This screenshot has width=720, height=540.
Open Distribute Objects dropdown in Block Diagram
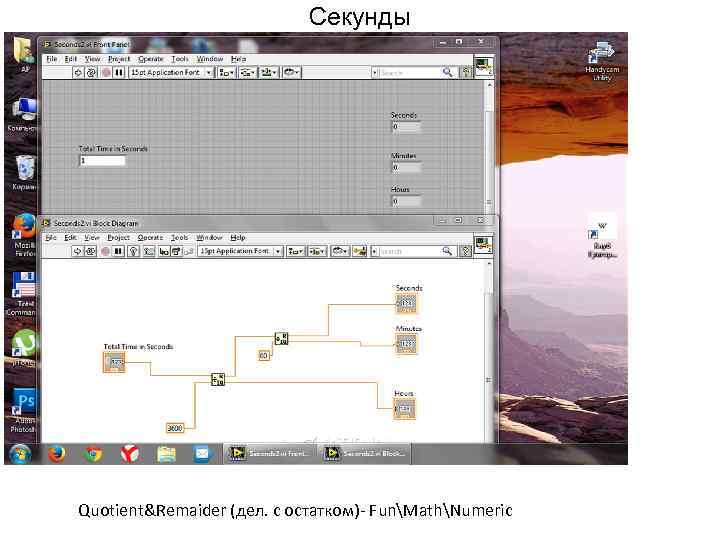pos(317,251)
